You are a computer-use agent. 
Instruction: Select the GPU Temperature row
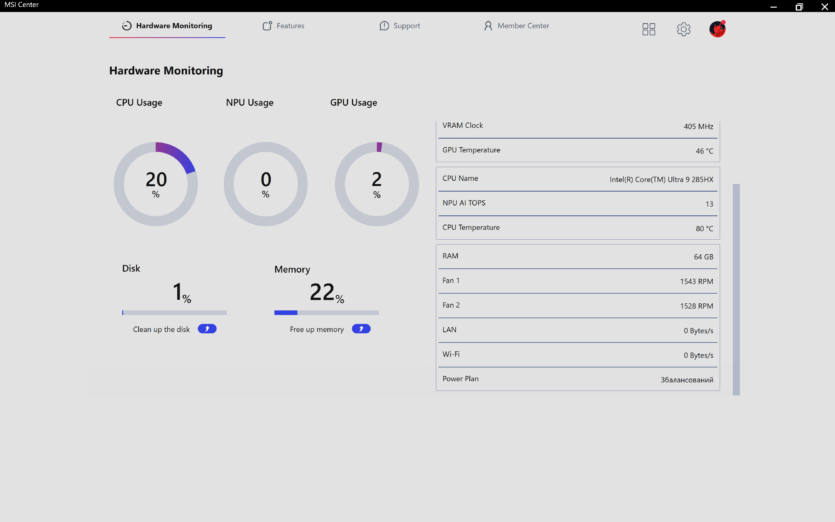click(x=578, y=151)
